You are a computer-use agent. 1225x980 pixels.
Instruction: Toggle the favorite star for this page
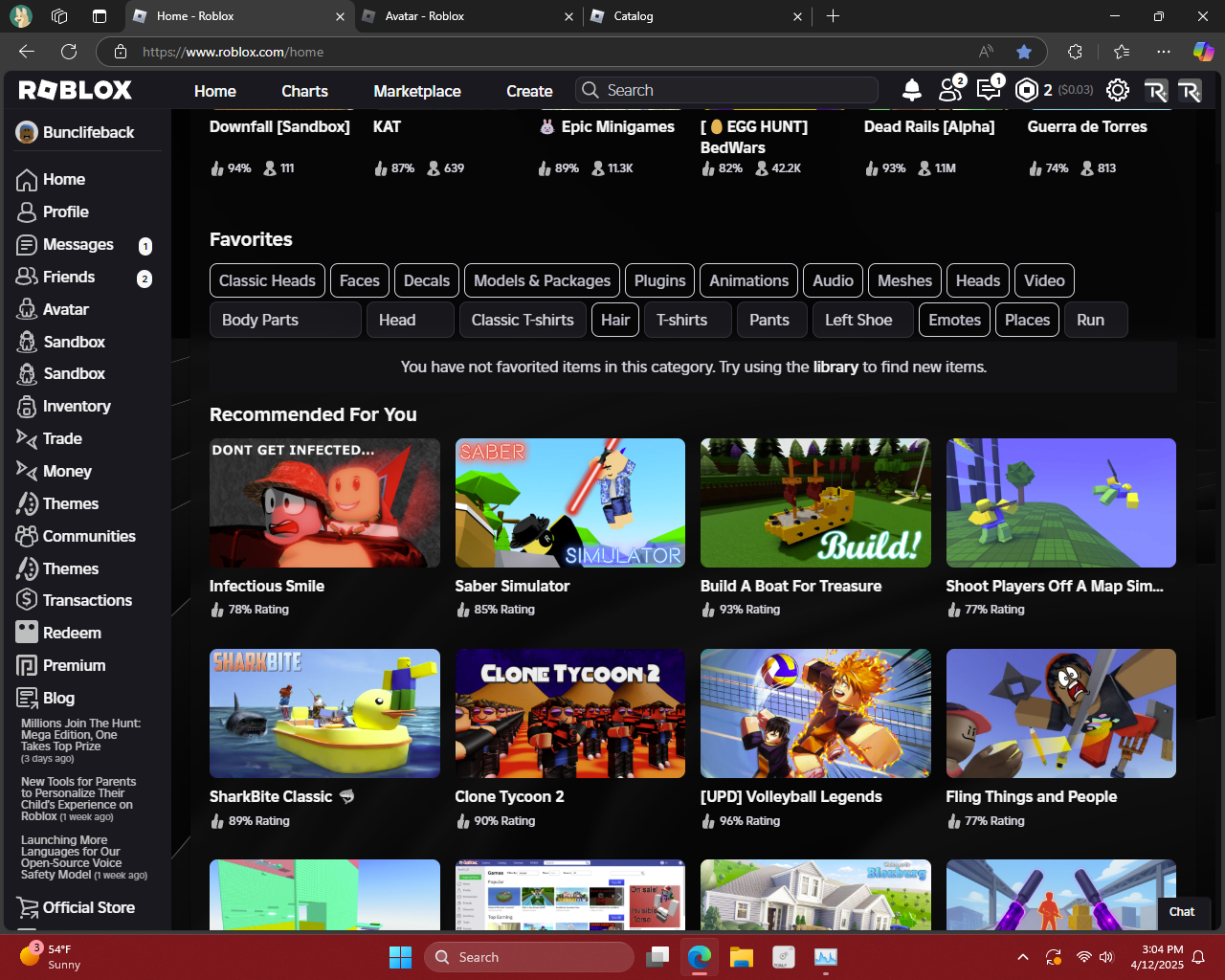pos(1024,52)
